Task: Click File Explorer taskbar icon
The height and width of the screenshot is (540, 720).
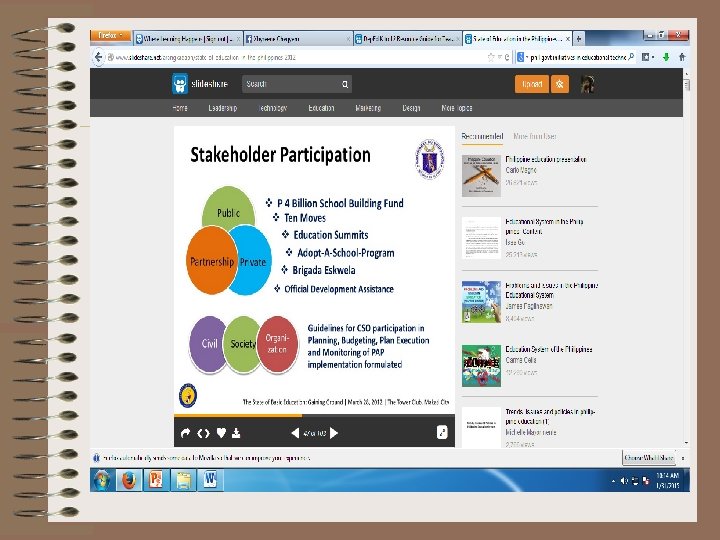Action: 183,480
